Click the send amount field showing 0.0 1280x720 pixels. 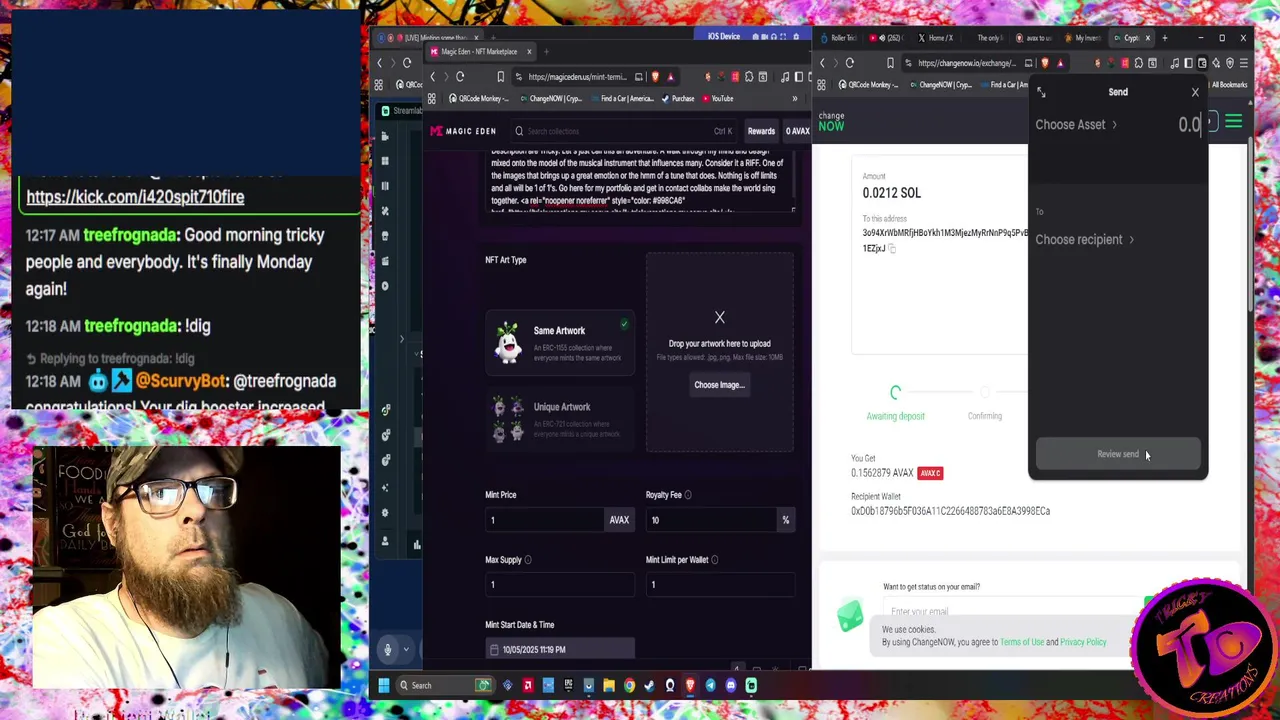click(1188, 125)
